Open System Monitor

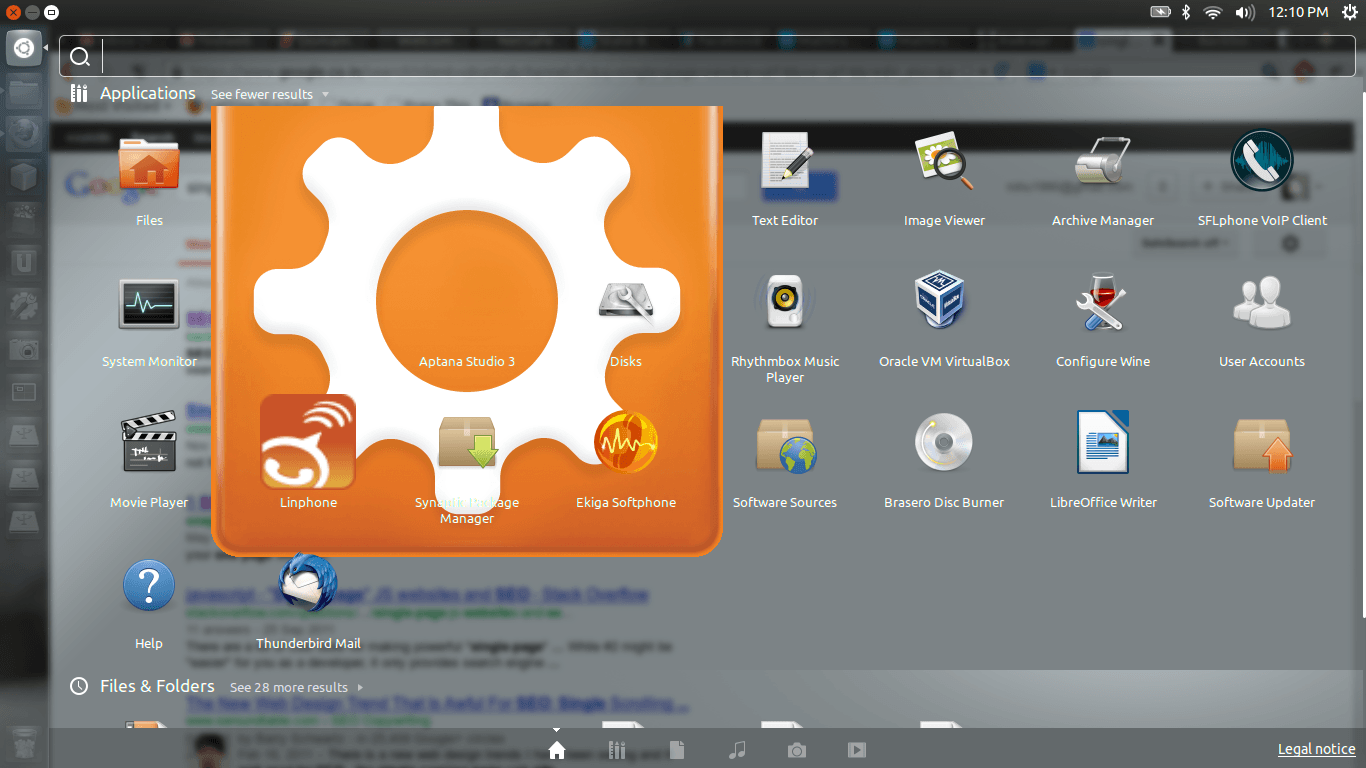[149, 304]
